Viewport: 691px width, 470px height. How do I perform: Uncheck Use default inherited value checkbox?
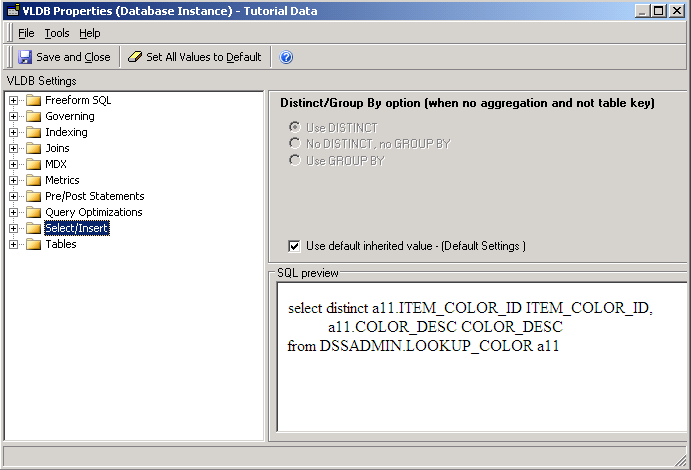tap(294, 246)
